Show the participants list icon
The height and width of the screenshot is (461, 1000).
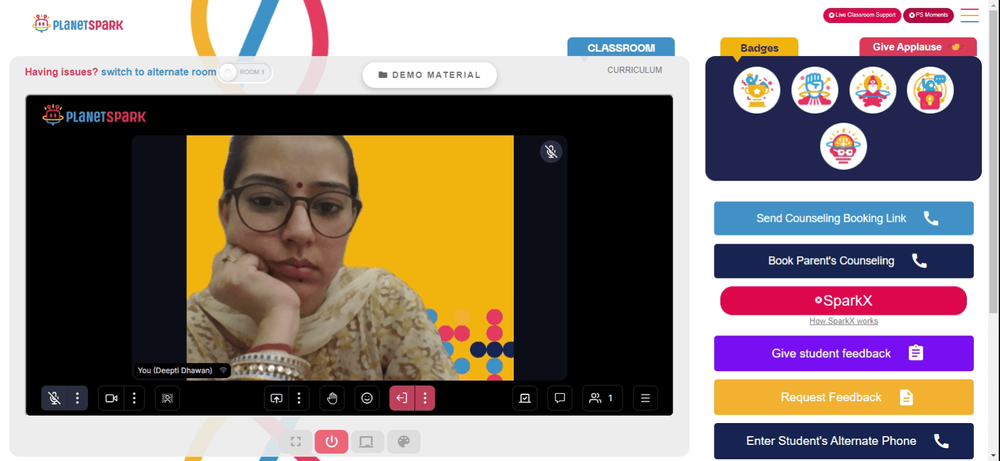[x=602, y=399]
